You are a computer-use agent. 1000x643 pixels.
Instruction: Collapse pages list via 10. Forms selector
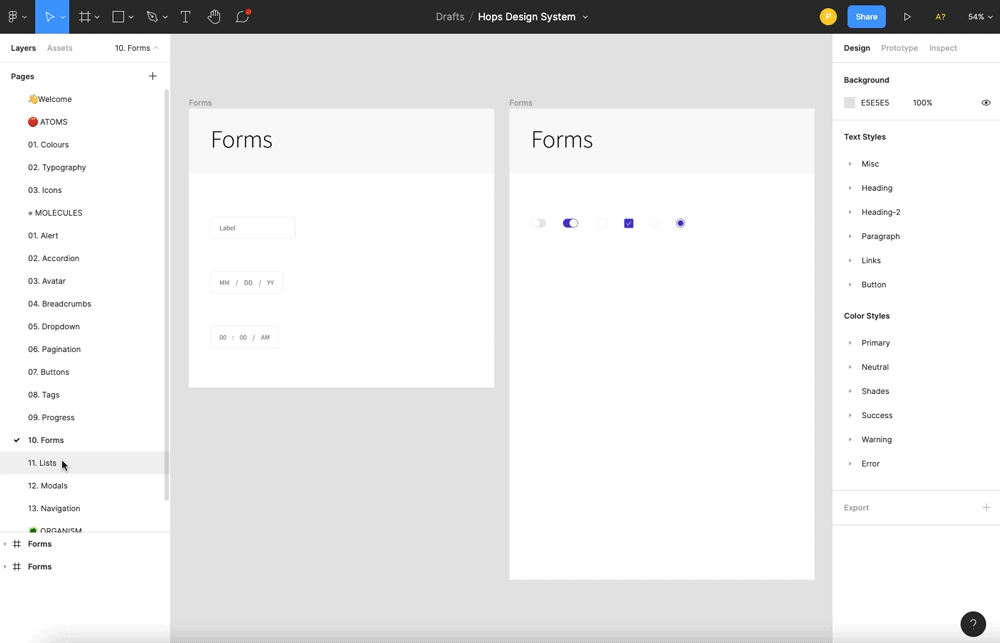point(136,48)
